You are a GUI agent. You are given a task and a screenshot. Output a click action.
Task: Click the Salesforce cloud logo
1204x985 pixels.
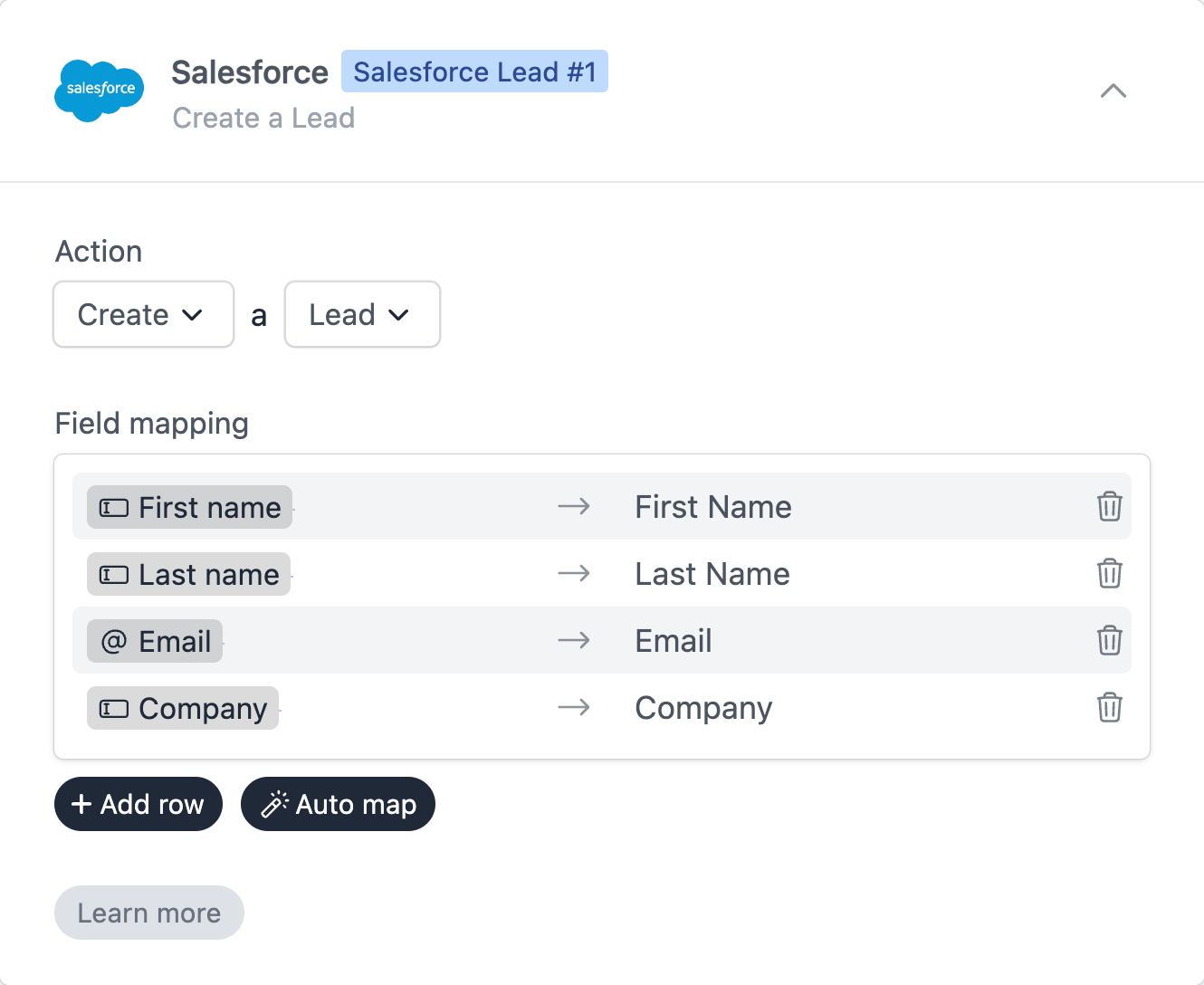pyautogui.click(x=100, y=91)
